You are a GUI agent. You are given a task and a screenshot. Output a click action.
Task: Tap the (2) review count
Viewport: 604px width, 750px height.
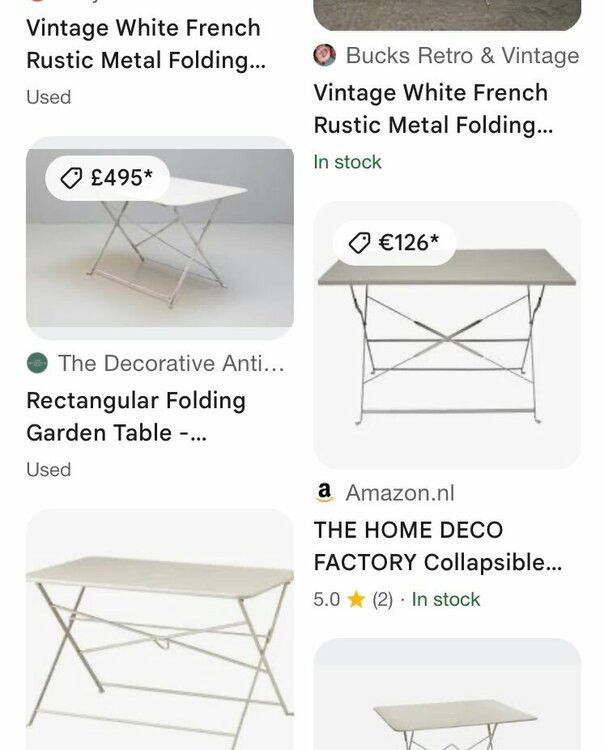[382, 600]
